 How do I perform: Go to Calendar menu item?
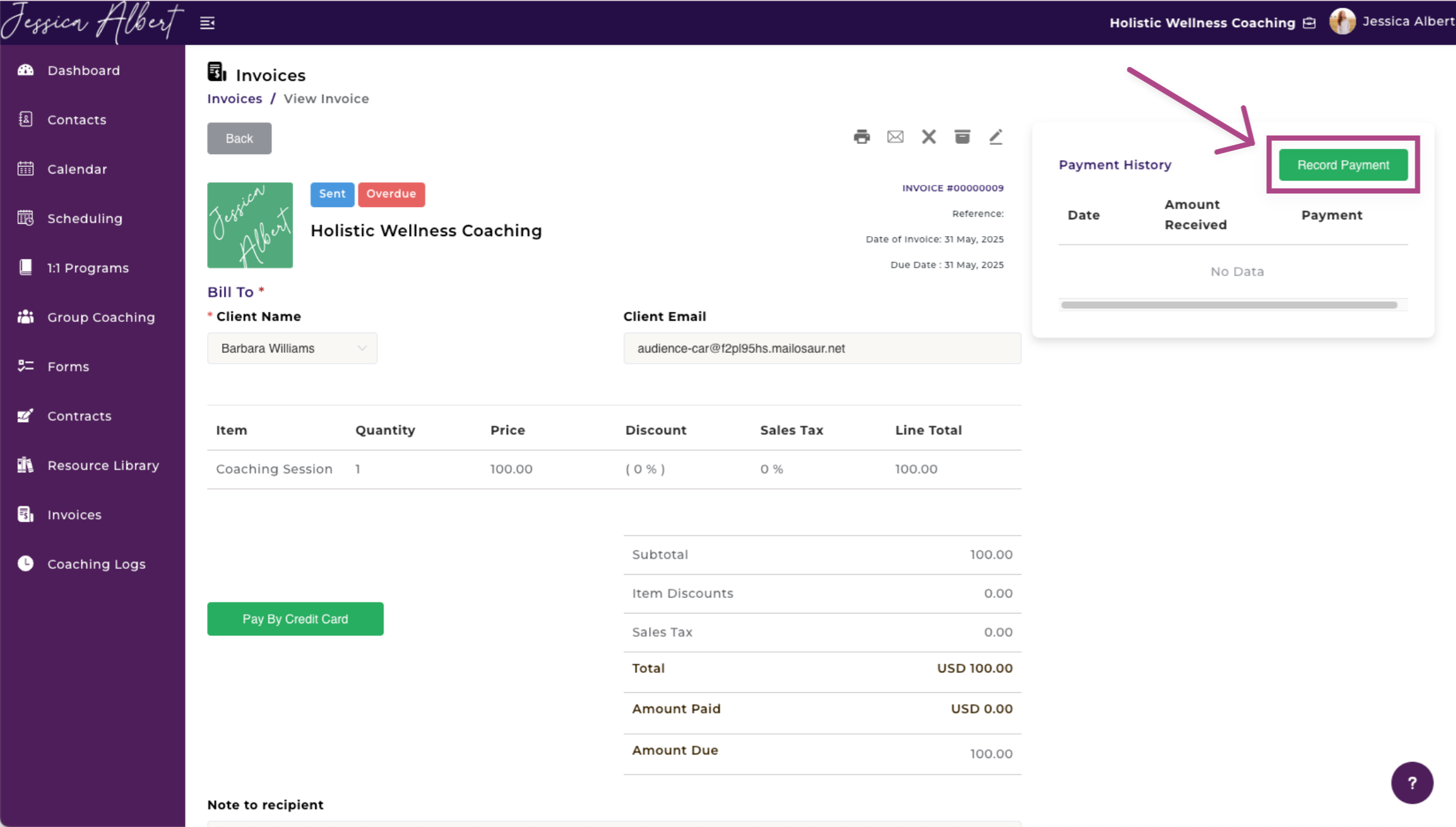(77, 169)
